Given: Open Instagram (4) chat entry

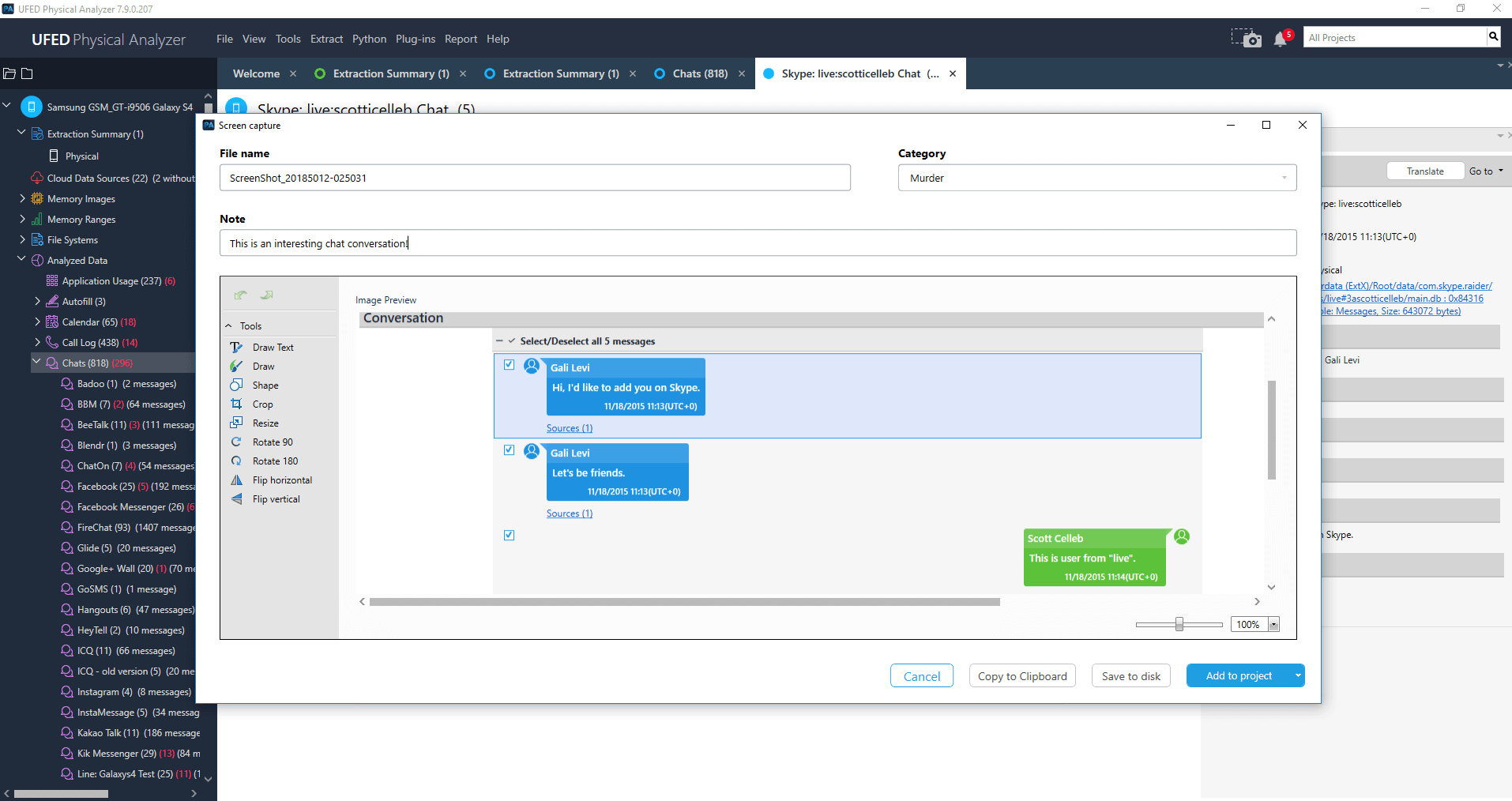Looking at the screenshot, I should coord(126,692).
